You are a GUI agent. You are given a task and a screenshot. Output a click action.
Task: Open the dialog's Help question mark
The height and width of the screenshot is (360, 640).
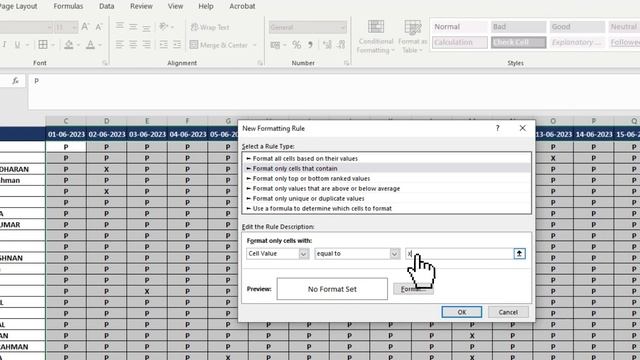coord(497,128)
